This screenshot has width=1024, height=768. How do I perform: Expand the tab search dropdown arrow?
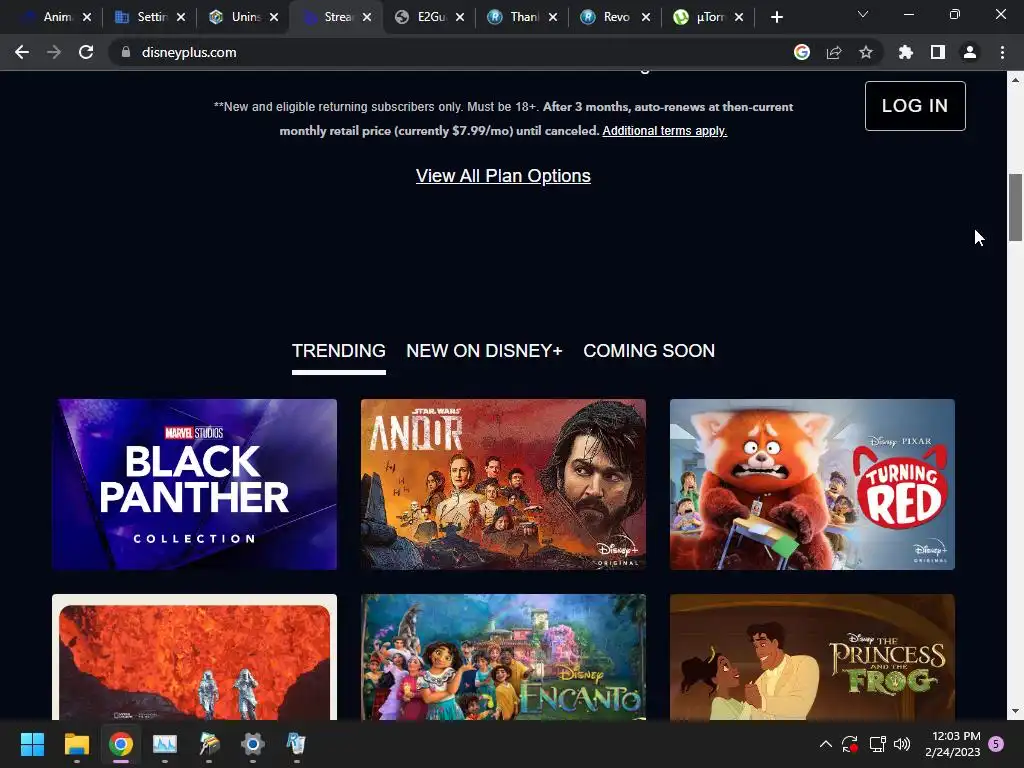click(862, 14)
